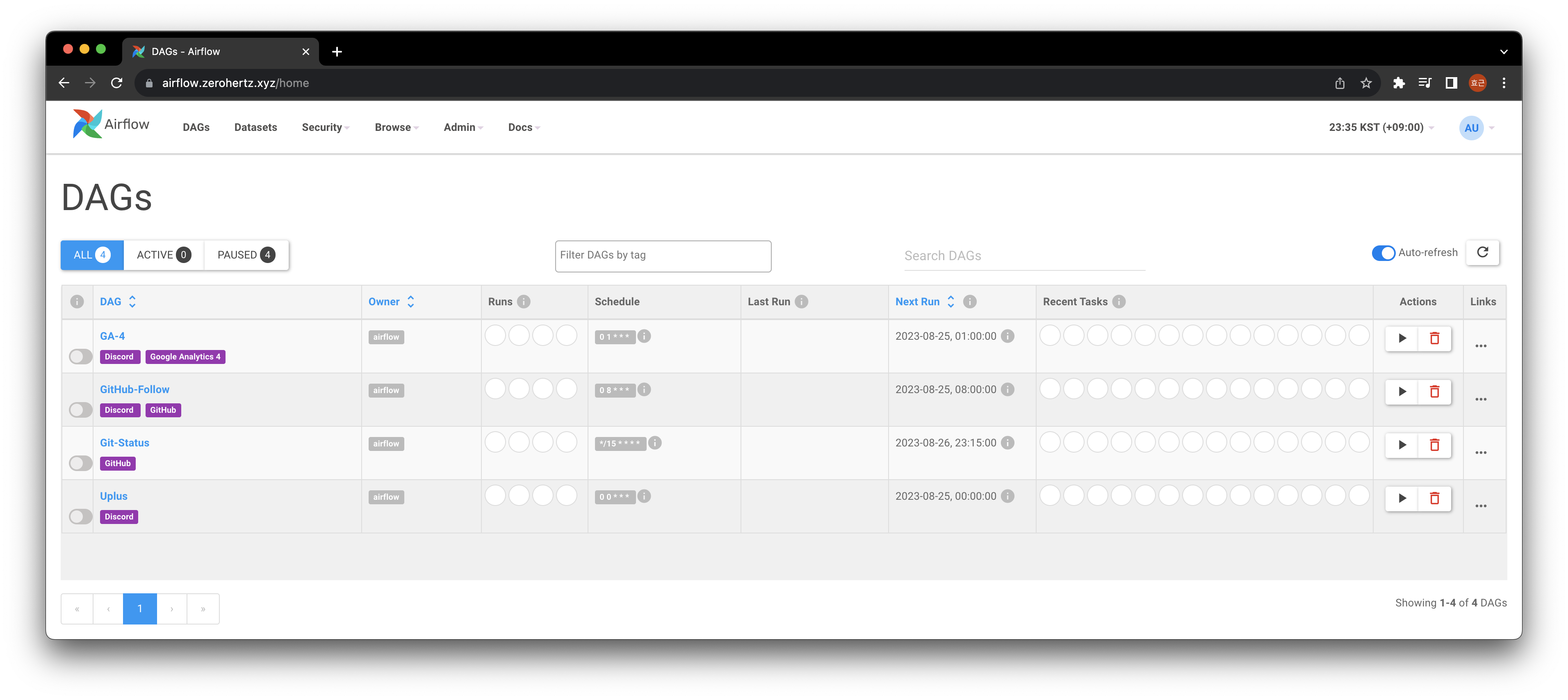Image resolution: width=1568 pixels, height=700 pixels.
Task: Select the ACTIVE DAGs filter tab
Action: click(164, 255)
